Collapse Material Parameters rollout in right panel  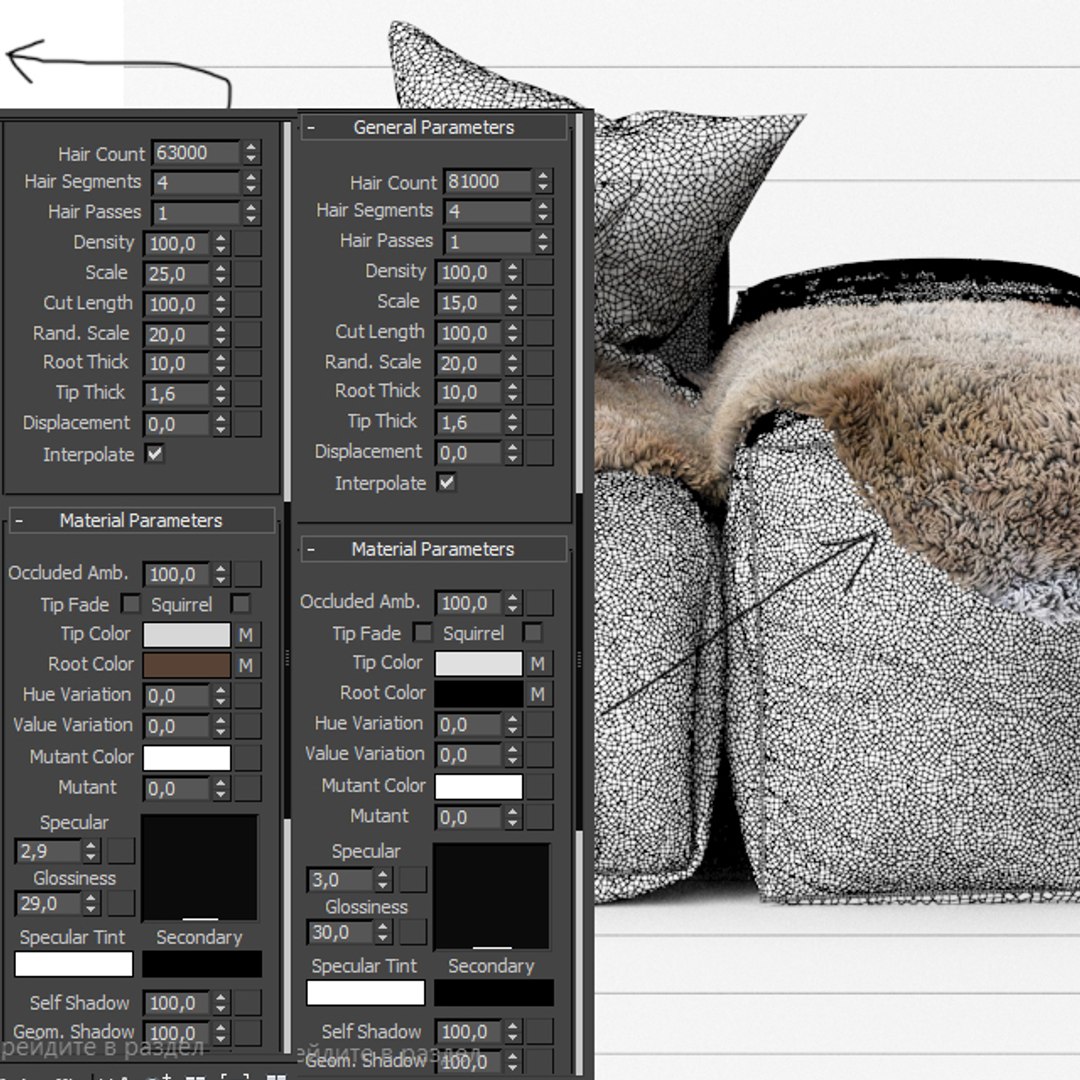[x=434, y=550]
